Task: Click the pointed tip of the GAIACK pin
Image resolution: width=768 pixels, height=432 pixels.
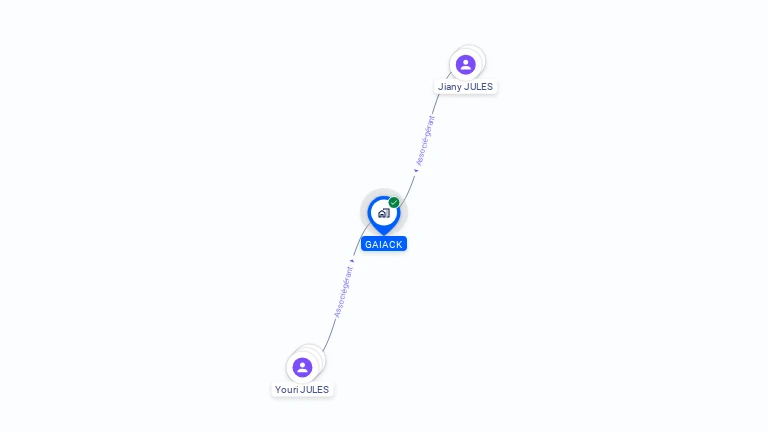Action: coord(384,232)
